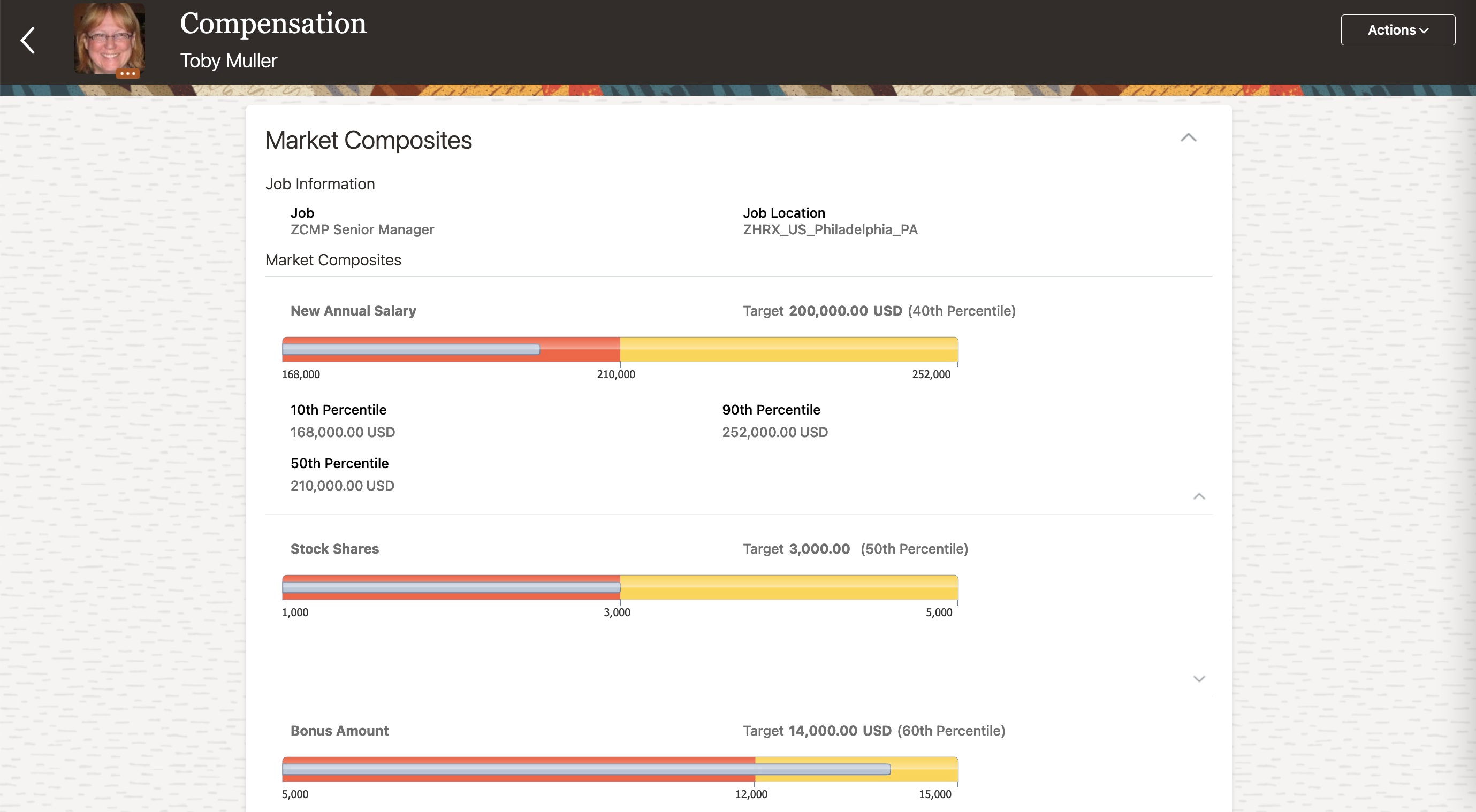Click the Bonus Amount gauge bar
The image size is (1476, 812).
tap(585, 769)
